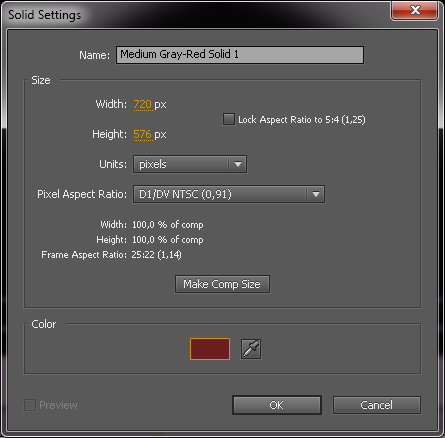Click the arrow on the Pixel Aspect Ratio combo
Image resolution: width=445 pixels, height=438 pixels.
pyautogui.click(x=316, y=194)
